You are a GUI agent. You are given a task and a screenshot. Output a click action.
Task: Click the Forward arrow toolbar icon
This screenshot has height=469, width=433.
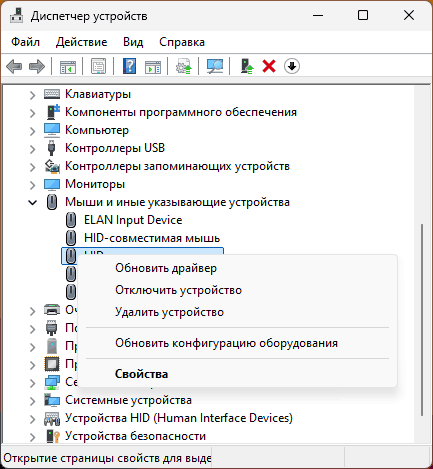(x=37, y=66)
